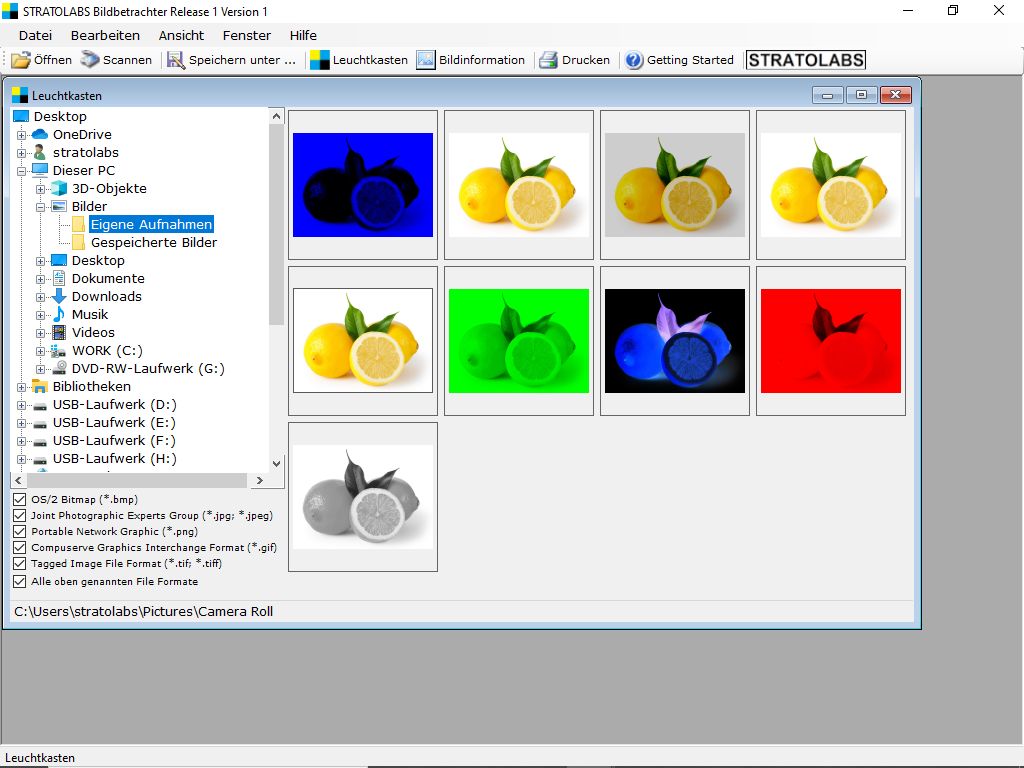The image size is (1024, 768).
Task: Click the USB-Laufwerk (H:) drive icon
Action: pos(40,459)
